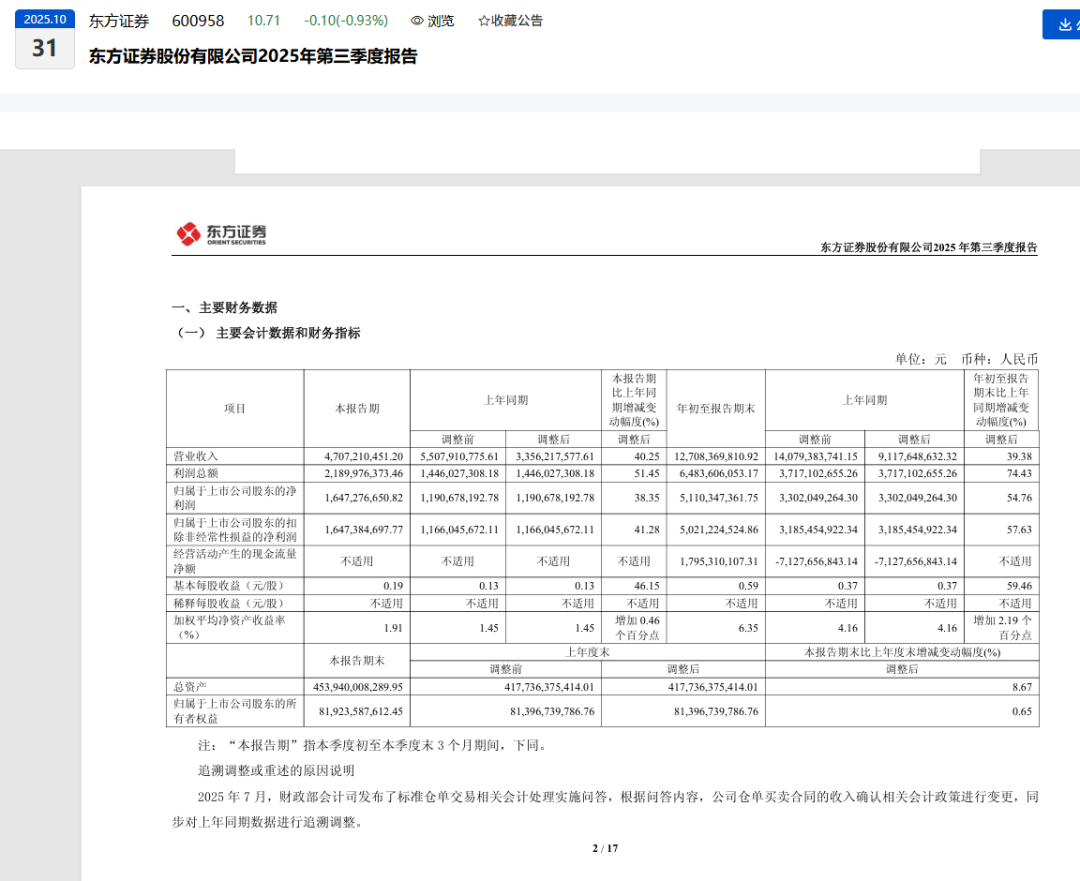The image size is (1080, 881).
Task: Click the 加权平均净资产收益率 row label
Action: 229,627
